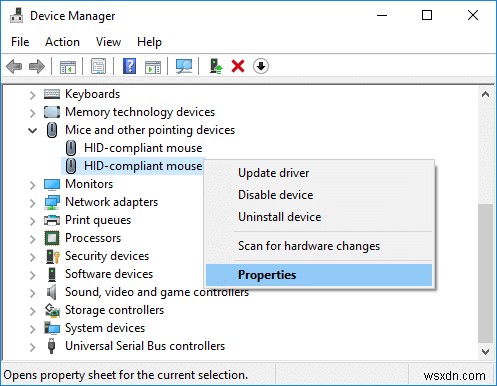This screenshot has height=386, width=497.
Task: Show or hide the action pane icon
Action: 153,67
